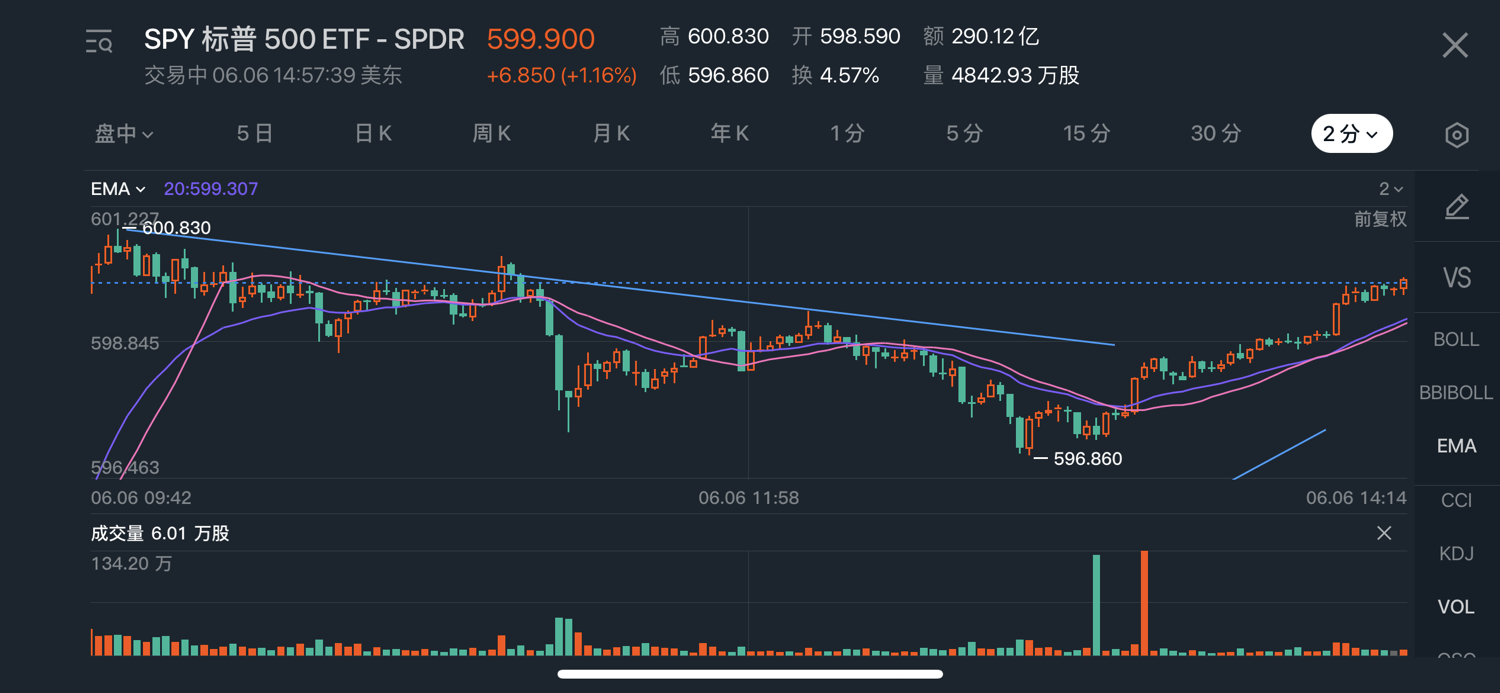Click the 06.06 11:58 time label
Viewport: 1500px width, 693px height.
click(x=748, y=497)
